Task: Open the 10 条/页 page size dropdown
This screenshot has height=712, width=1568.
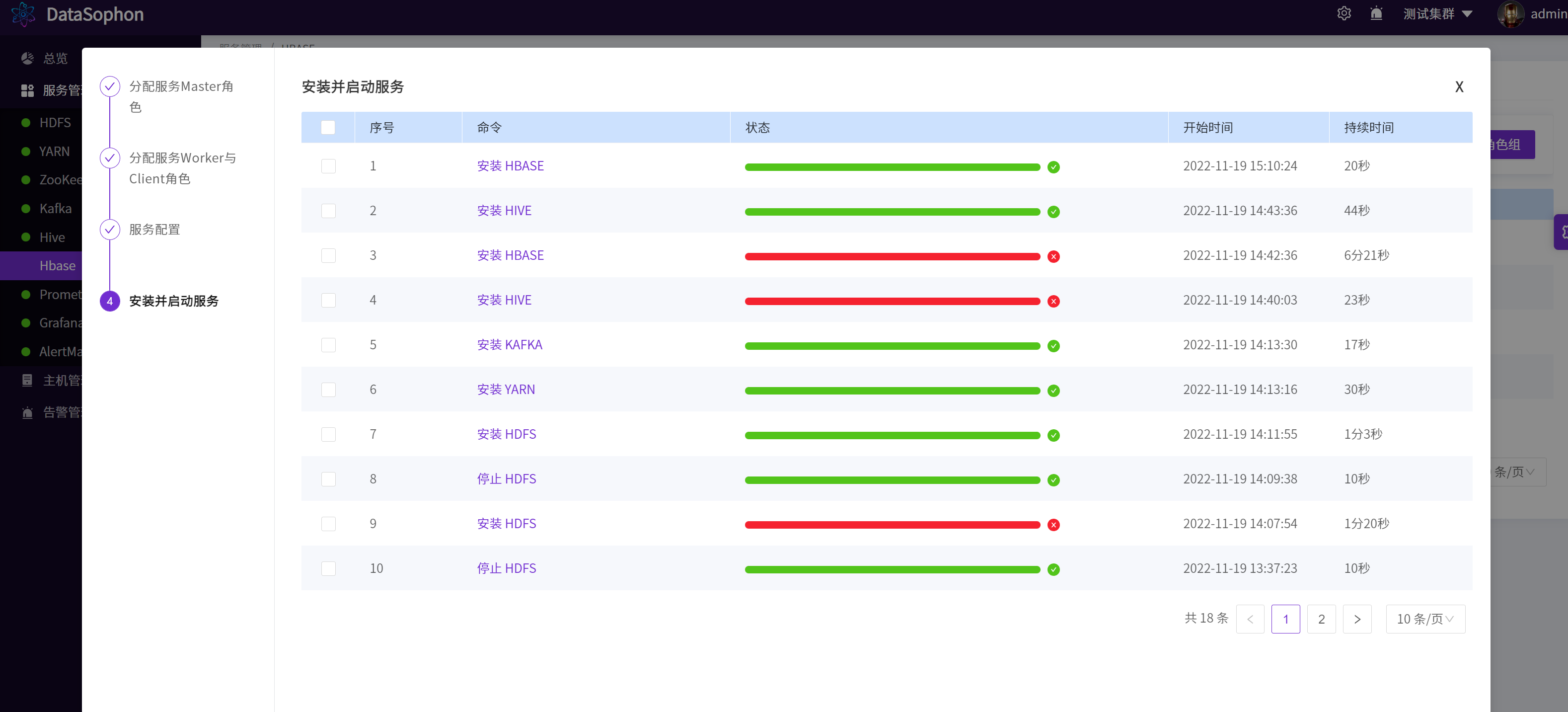Action: [x=1425, y=619]
